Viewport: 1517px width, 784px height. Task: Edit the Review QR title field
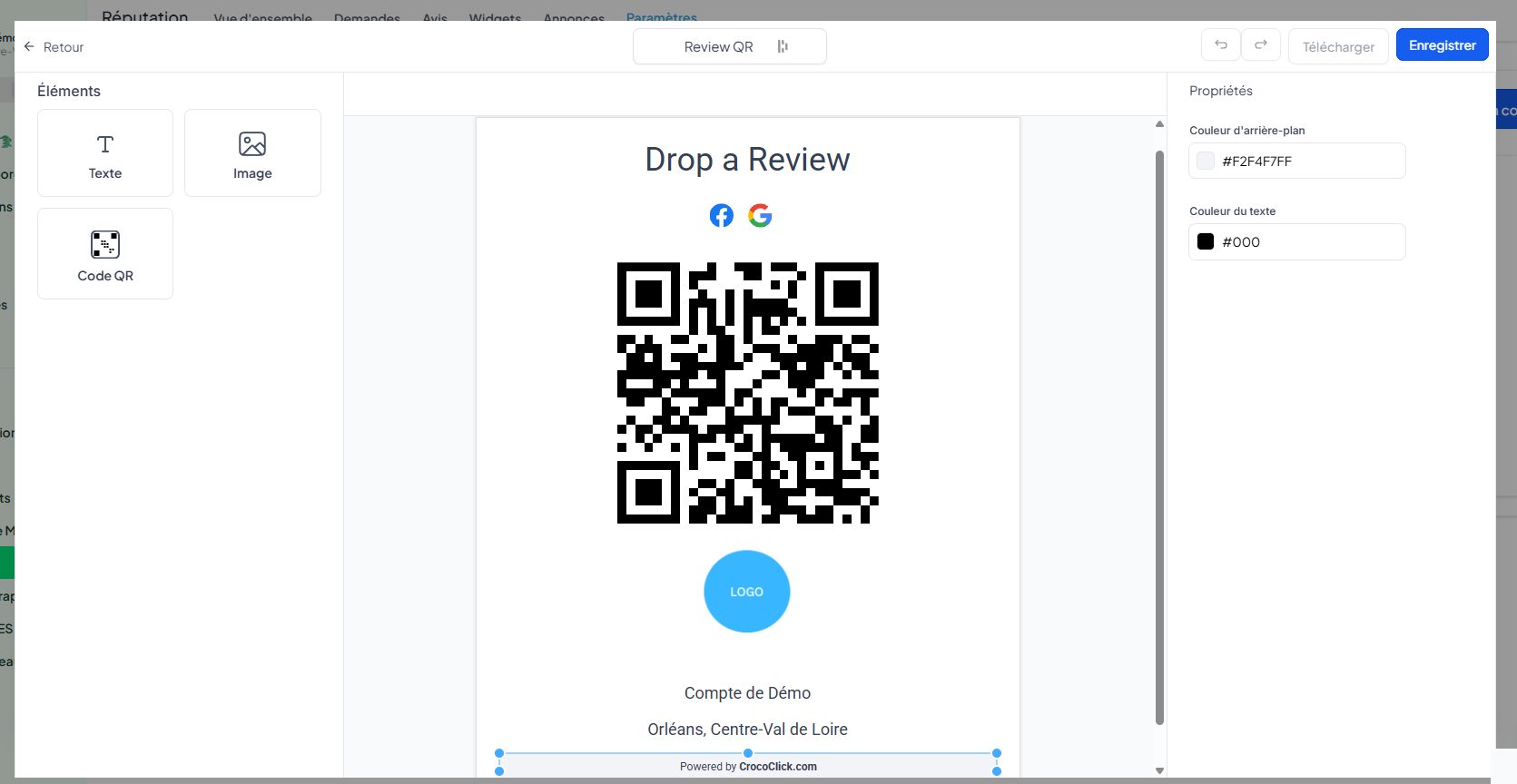point(730,46)
